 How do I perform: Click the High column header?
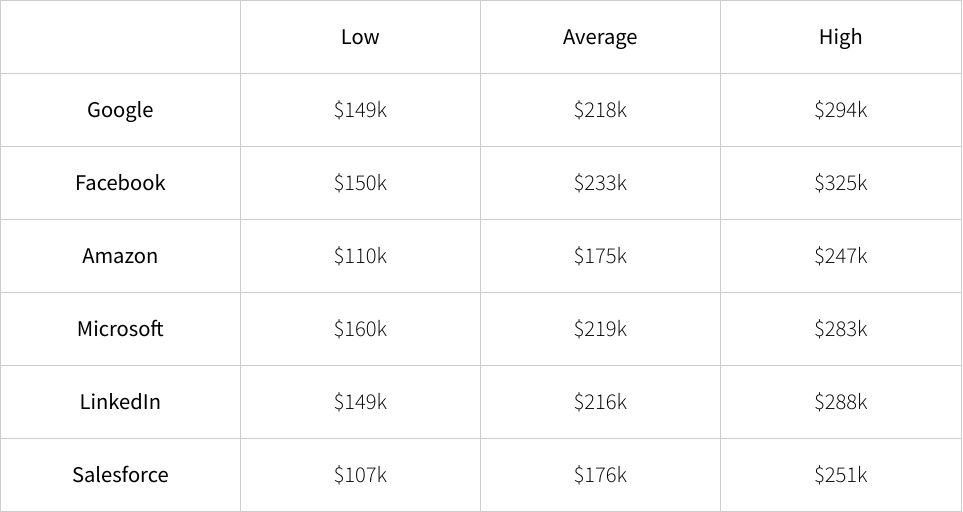[840, 37]
